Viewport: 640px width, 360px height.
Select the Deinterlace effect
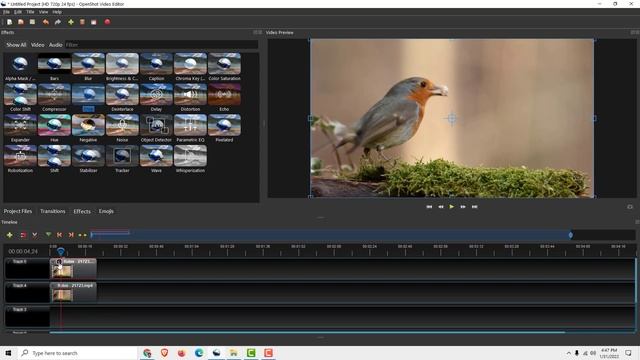click(122, 98)
